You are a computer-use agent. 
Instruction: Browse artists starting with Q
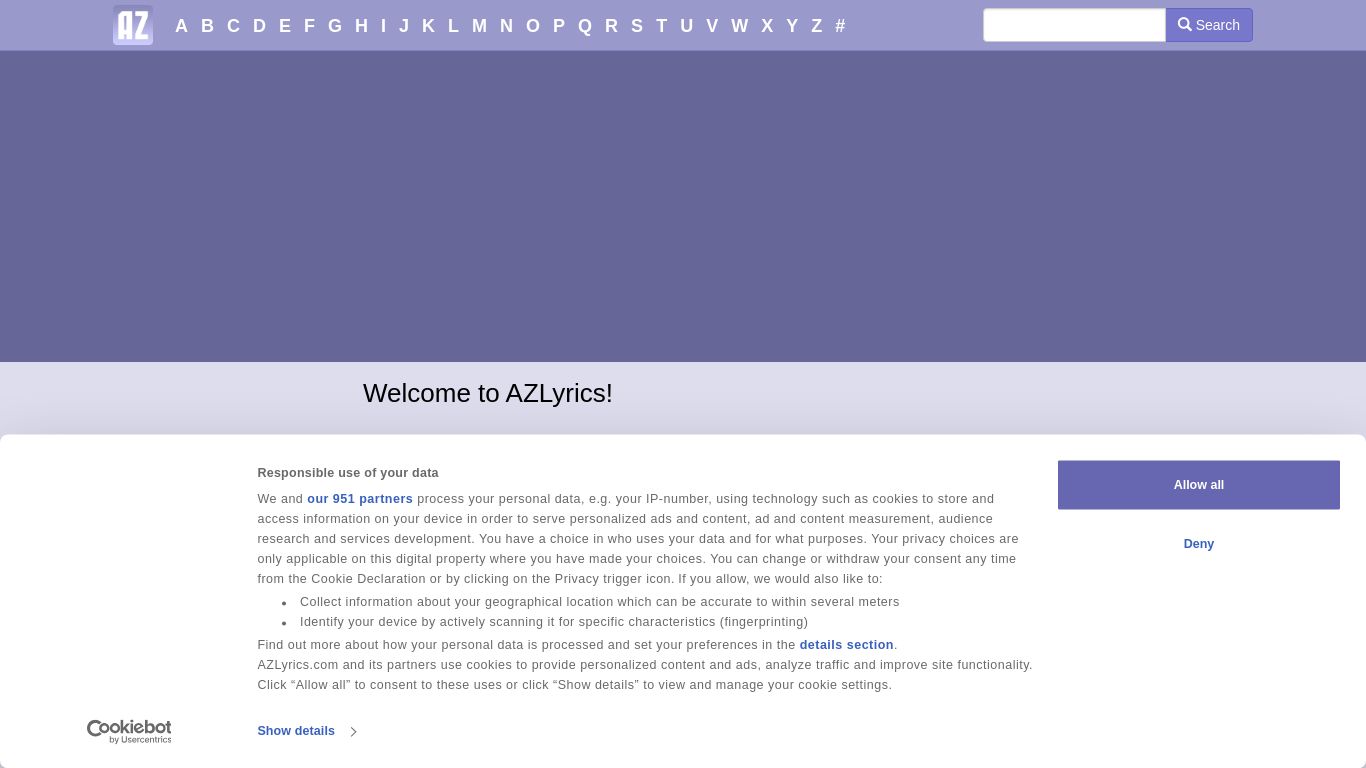[x=585, y=26]
